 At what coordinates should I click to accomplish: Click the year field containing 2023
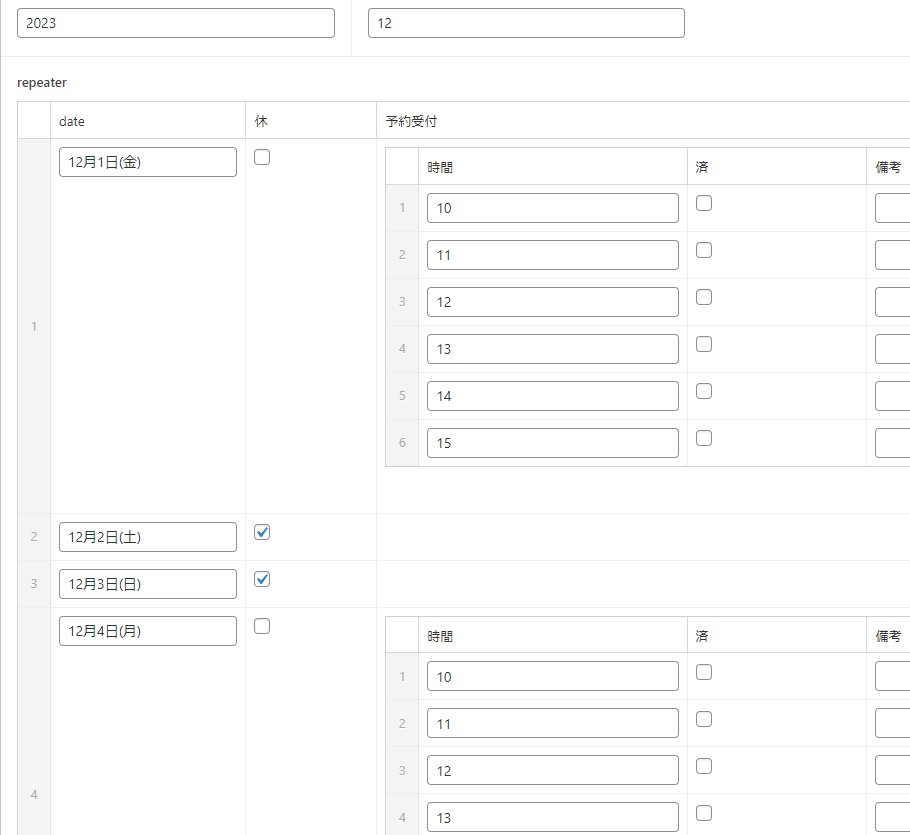(176, 23)
